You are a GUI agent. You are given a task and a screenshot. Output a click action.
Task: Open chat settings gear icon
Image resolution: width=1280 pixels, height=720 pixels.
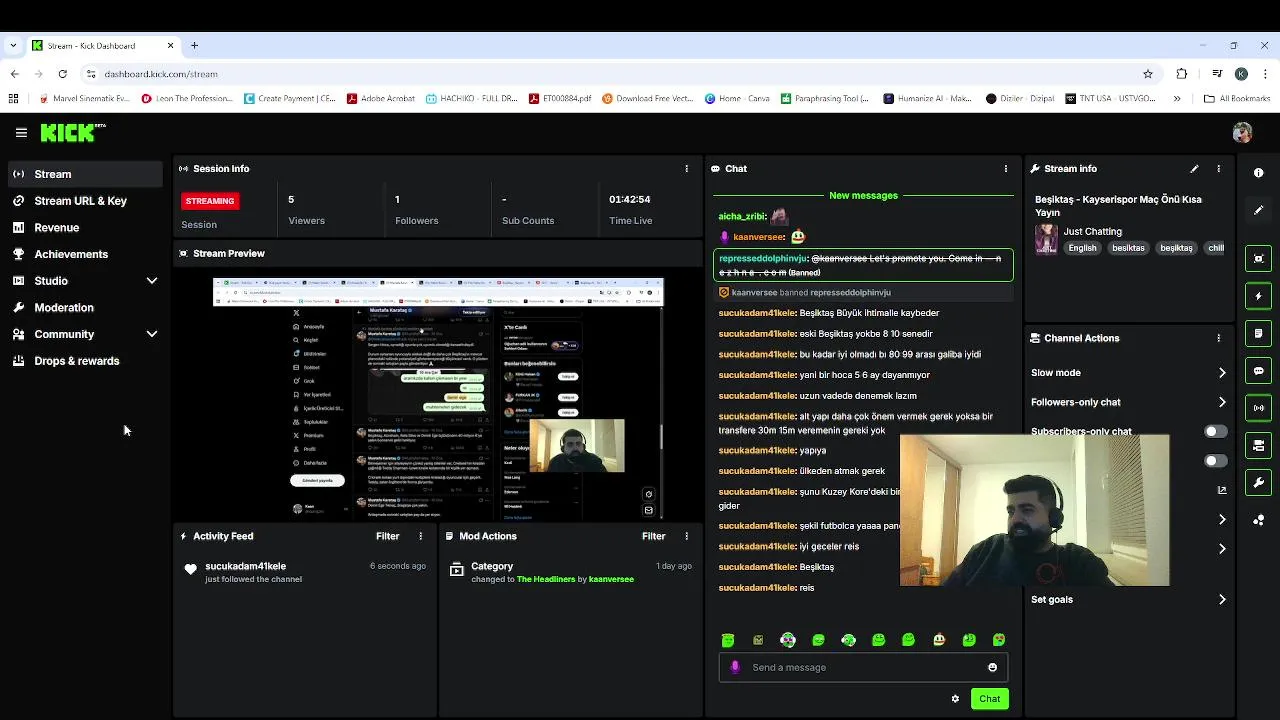pyautogui.click(x=955, y=699)
